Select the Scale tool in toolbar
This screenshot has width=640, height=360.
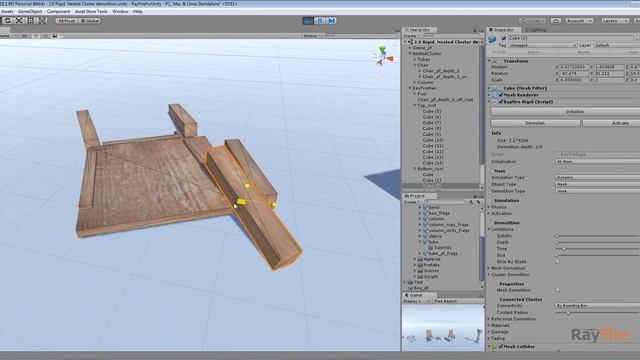click(x=19, y=20)
